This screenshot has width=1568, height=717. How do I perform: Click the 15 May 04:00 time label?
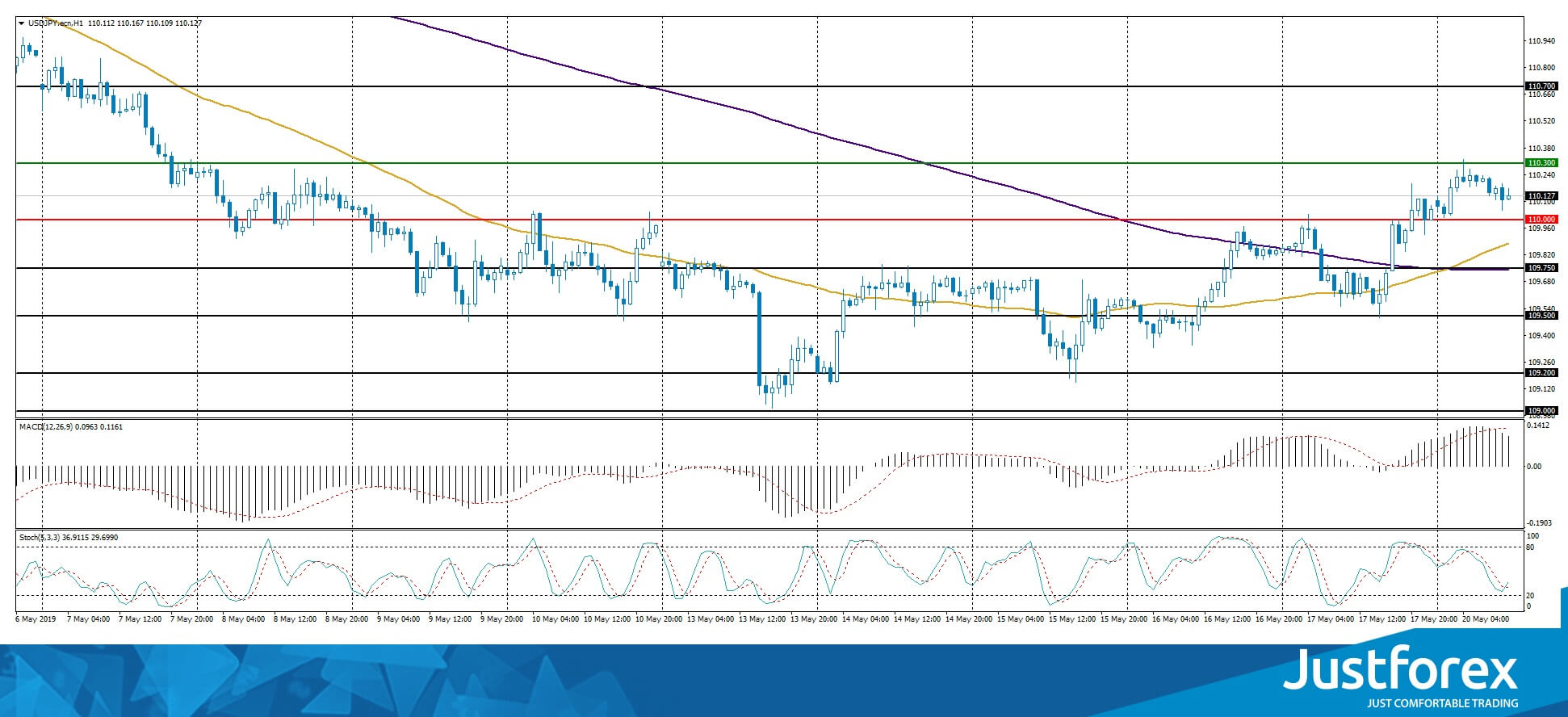point(1021,619)
